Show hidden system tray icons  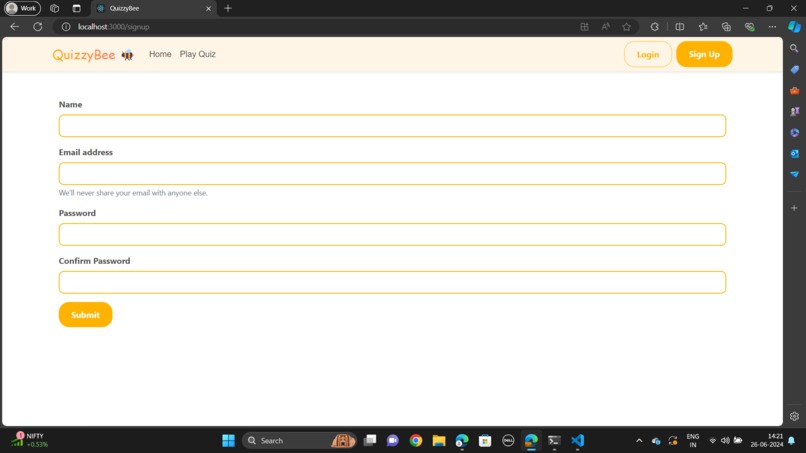pos(639,441)
